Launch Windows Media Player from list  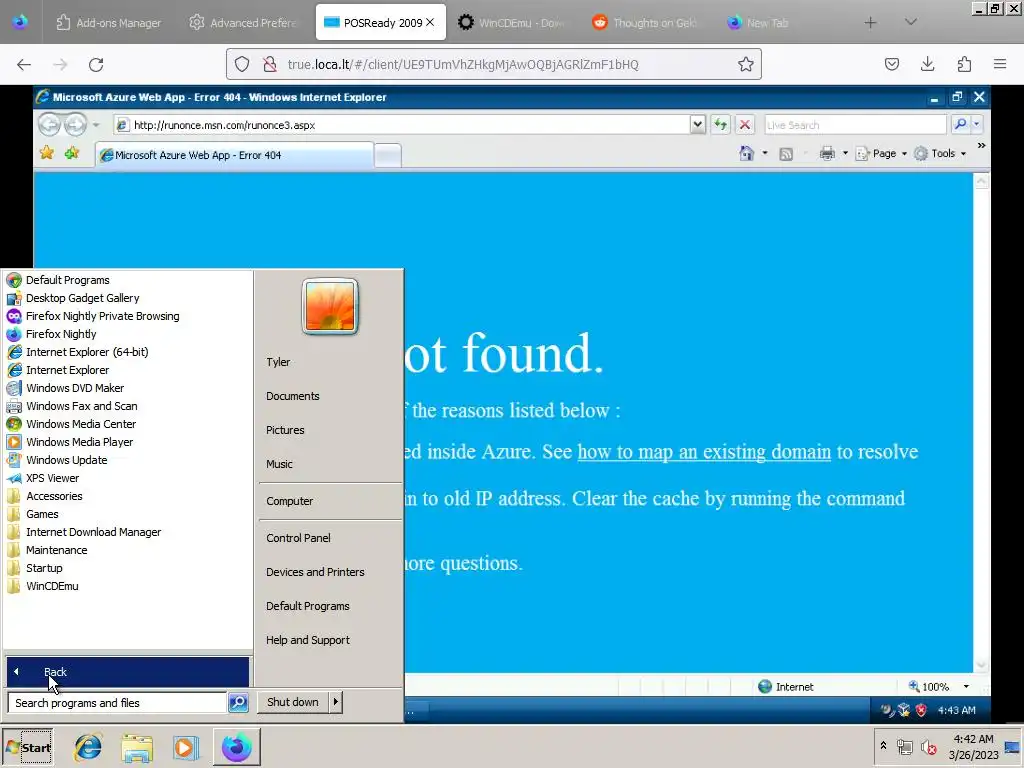(79, 442)
